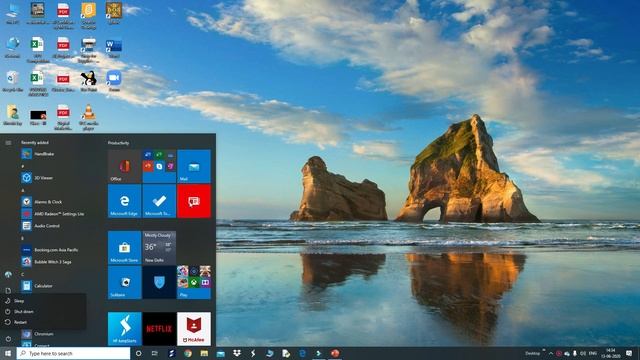Click the 'B' letter group header

pyautogui.click(x=23, y=238)
